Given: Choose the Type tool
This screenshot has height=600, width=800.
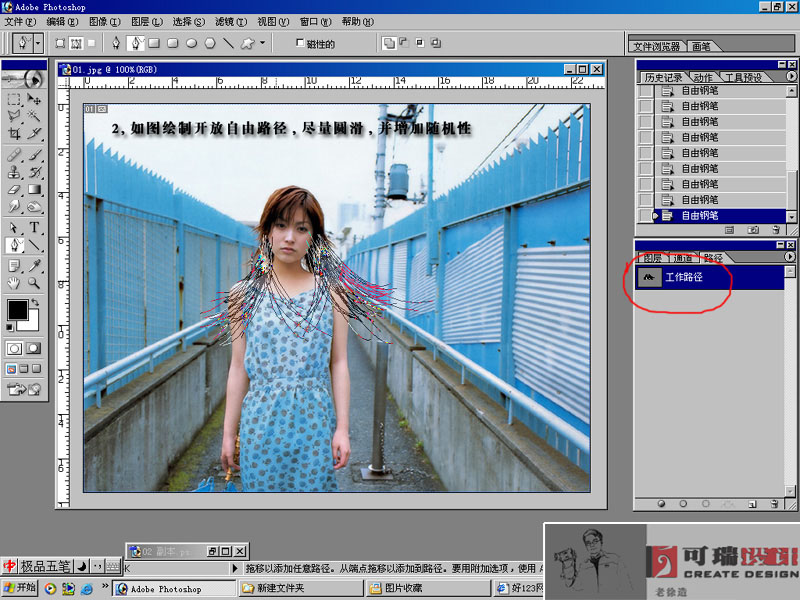Looking at the screenshot, I should [35, 228].
